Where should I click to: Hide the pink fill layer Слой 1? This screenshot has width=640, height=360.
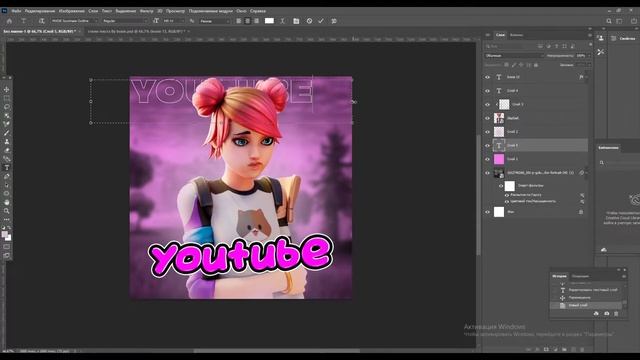(487, 159)
